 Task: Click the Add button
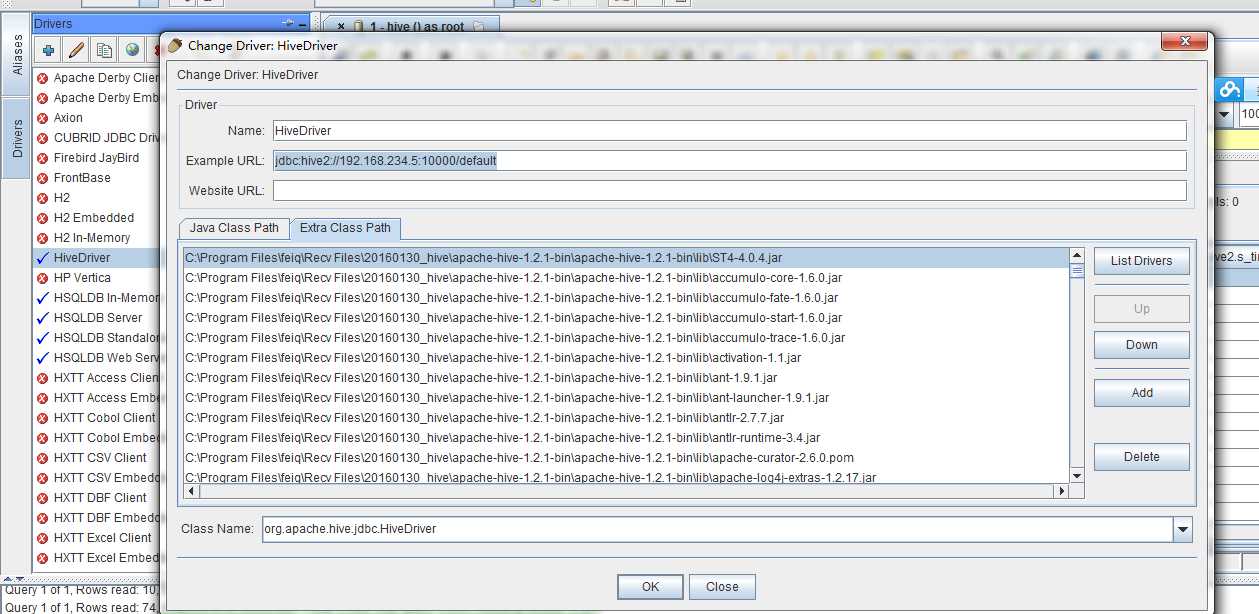pyautogui.click(x=1141, y=393)
